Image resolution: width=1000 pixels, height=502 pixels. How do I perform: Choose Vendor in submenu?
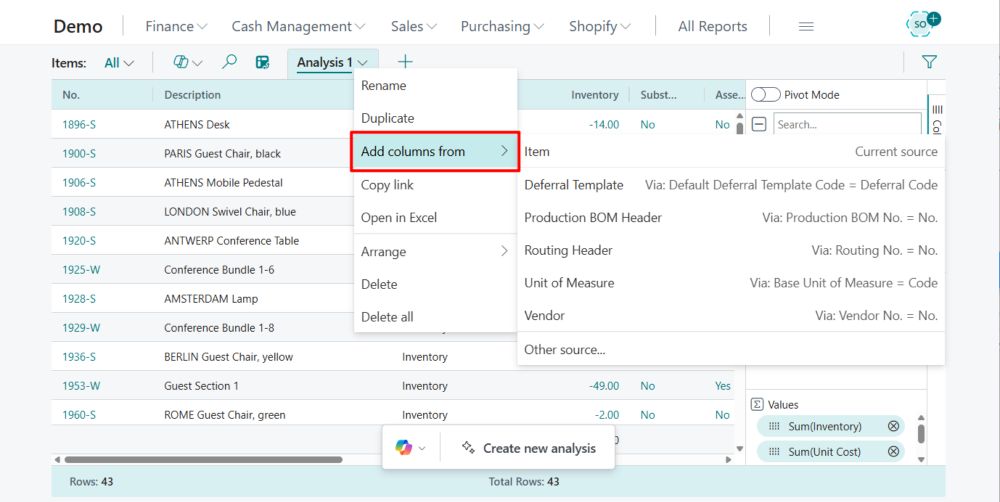point(731,315)
